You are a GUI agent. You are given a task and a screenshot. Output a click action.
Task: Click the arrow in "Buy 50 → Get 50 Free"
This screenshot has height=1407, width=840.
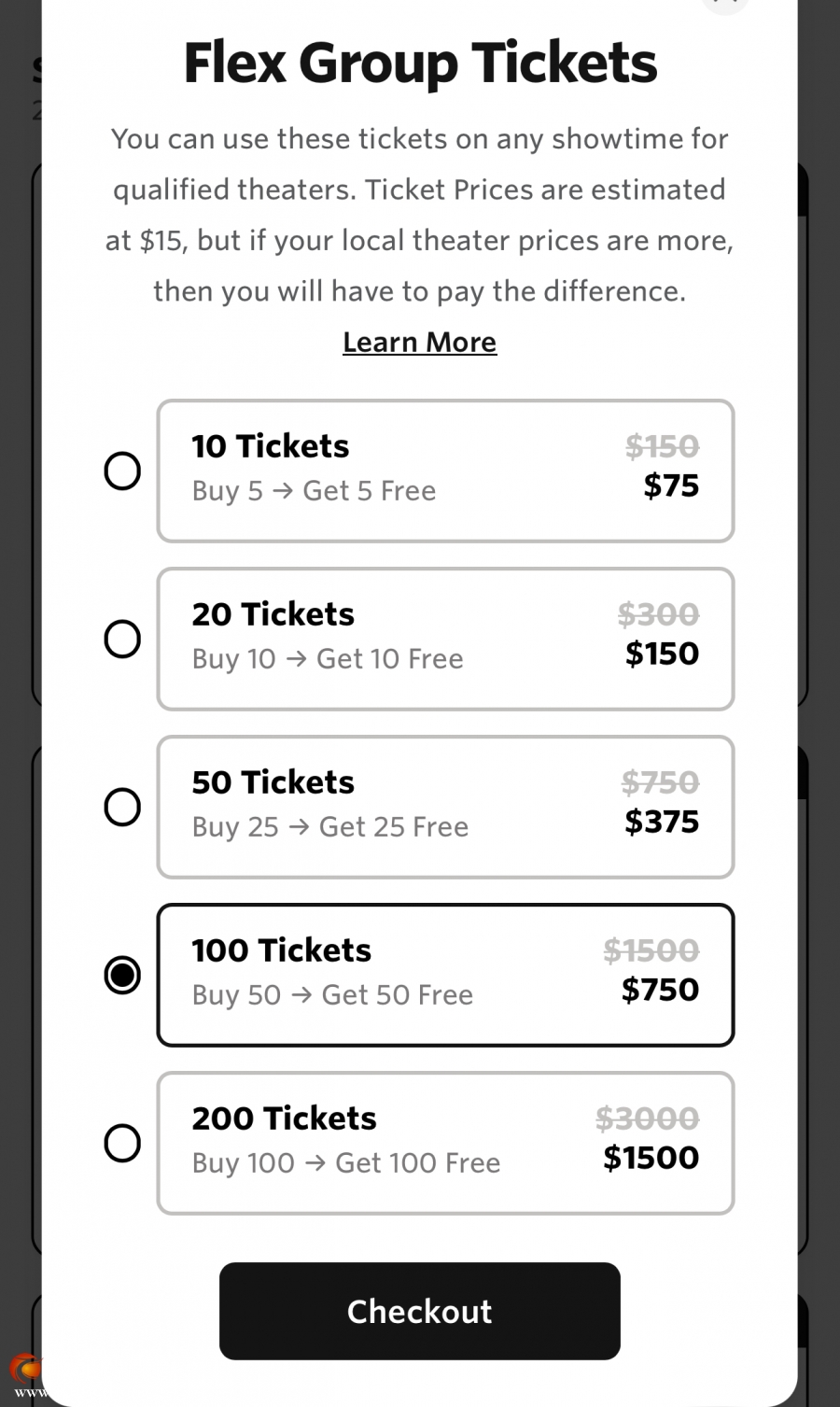pyautogui.click(x=301, y=995)
